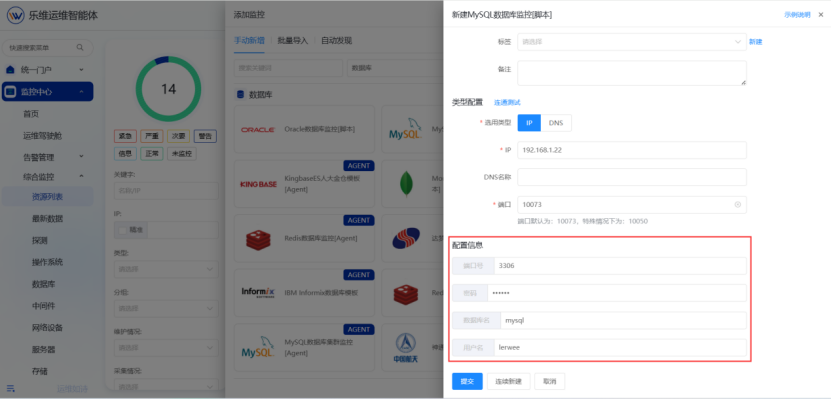The image size is (831, 399).
Task: Click the 备注 text area
Action: coord(632,73)
